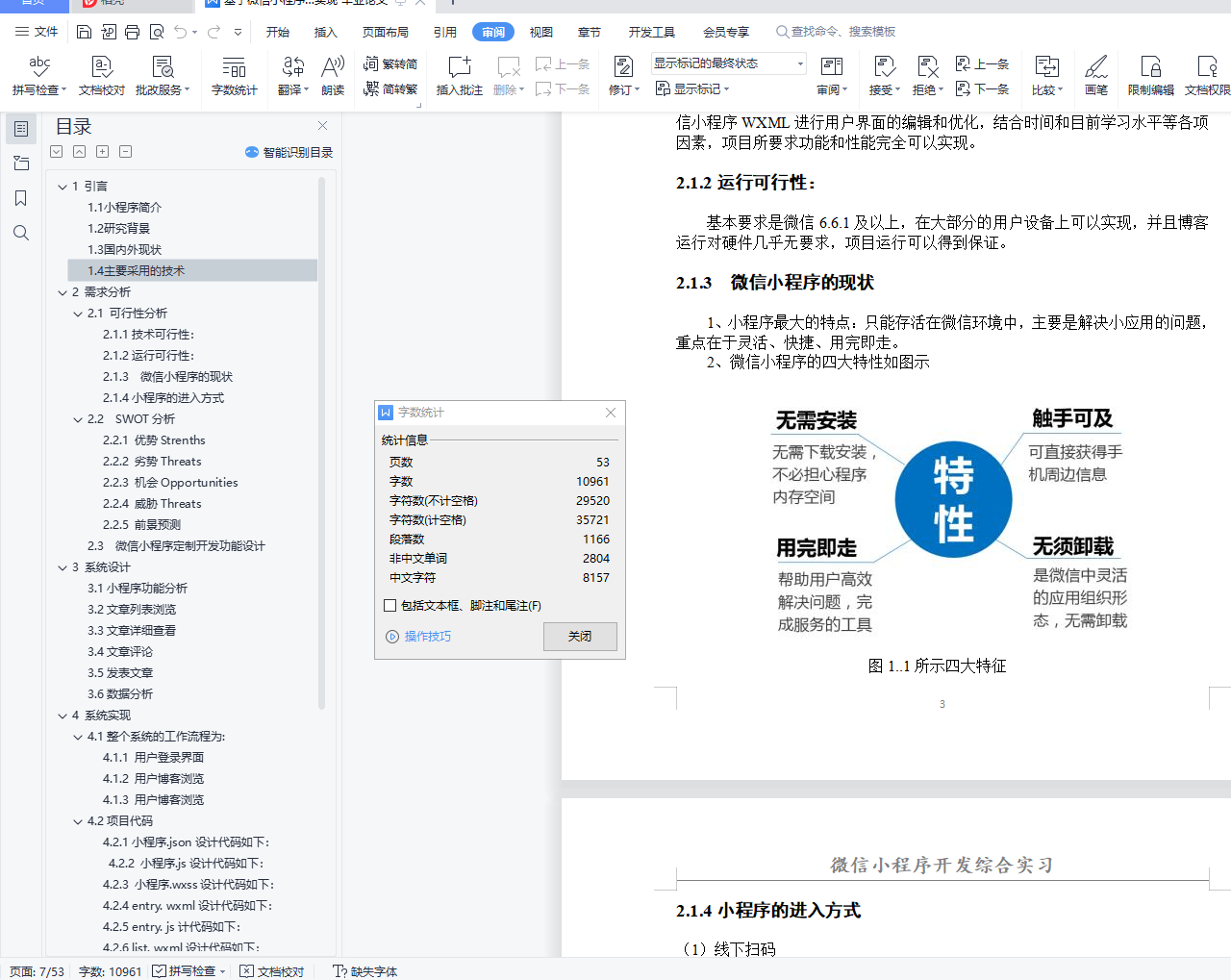
Task: Collapse the '2.2 SWOT 分析' outline node
Action: point(78,419)
